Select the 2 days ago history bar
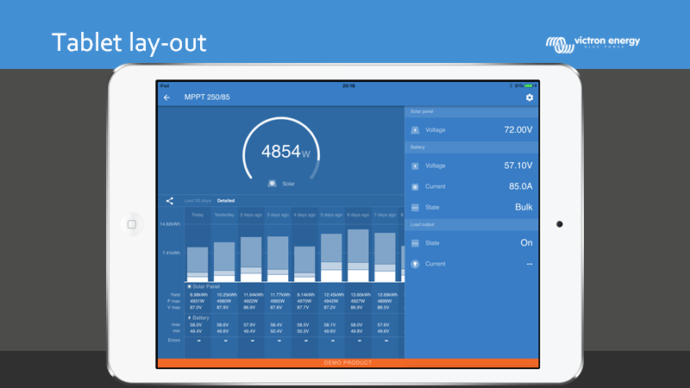Screen dimensions: 690x388 click(251, 259)
